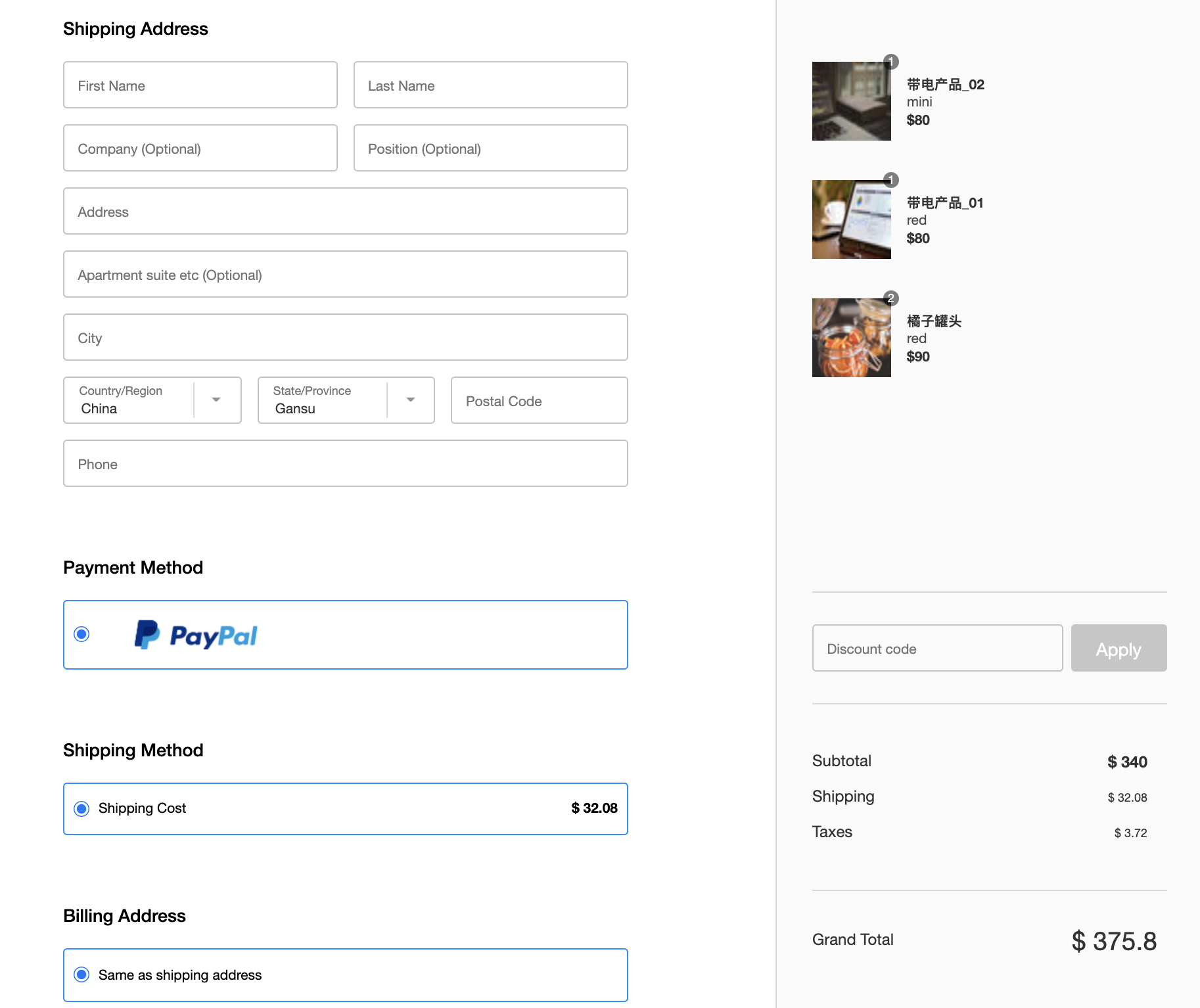1200x1008 pixels.
Task: Click the Last Name input
Action: coord(490,85)
